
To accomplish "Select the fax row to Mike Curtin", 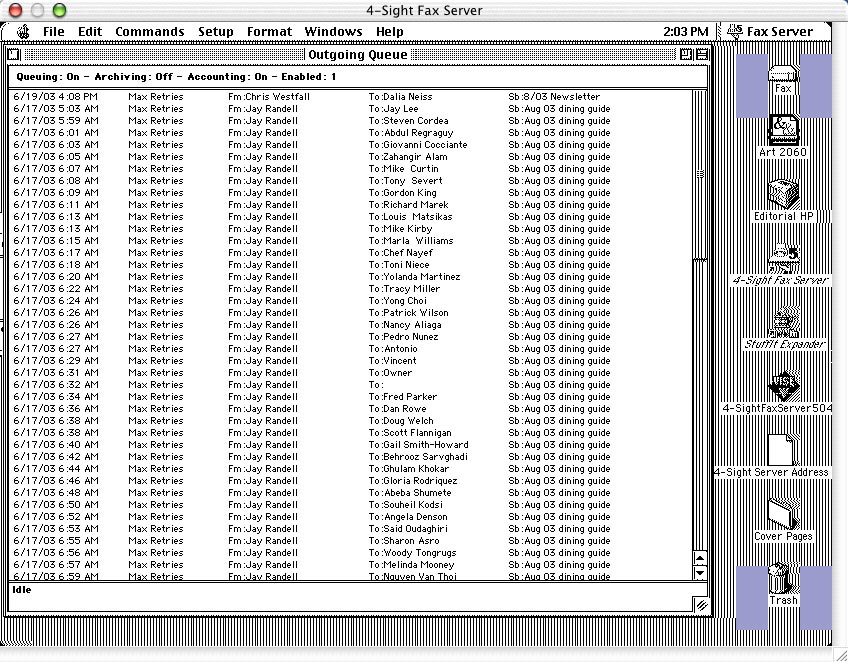I will pyautogui.click(x=350, y=169).
